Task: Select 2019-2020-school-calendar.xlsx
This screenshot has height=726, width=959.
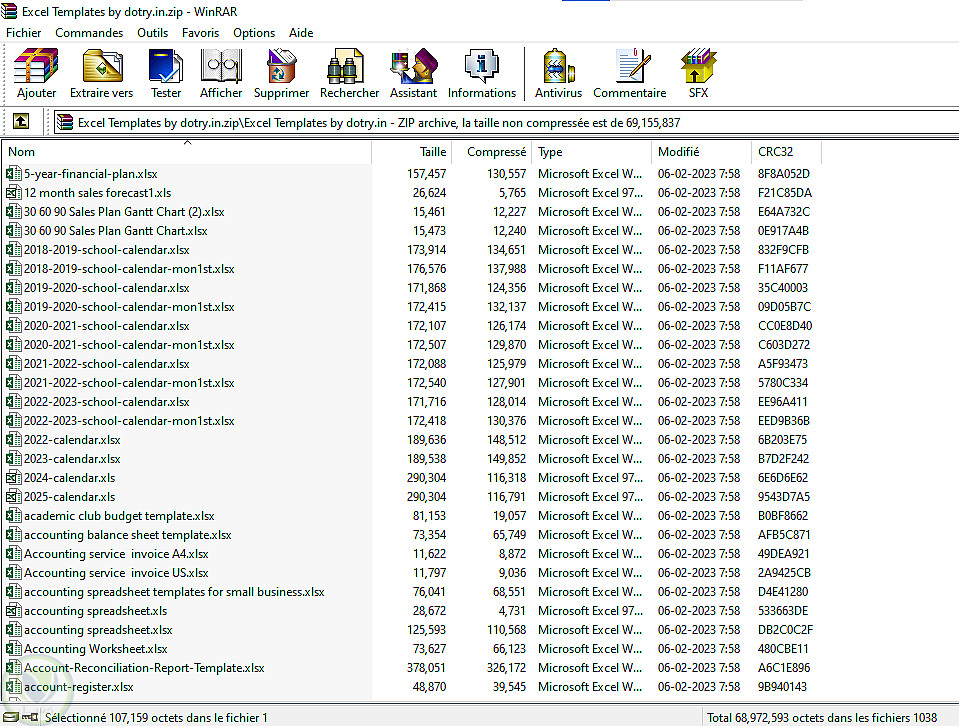Action: point(106,287)
